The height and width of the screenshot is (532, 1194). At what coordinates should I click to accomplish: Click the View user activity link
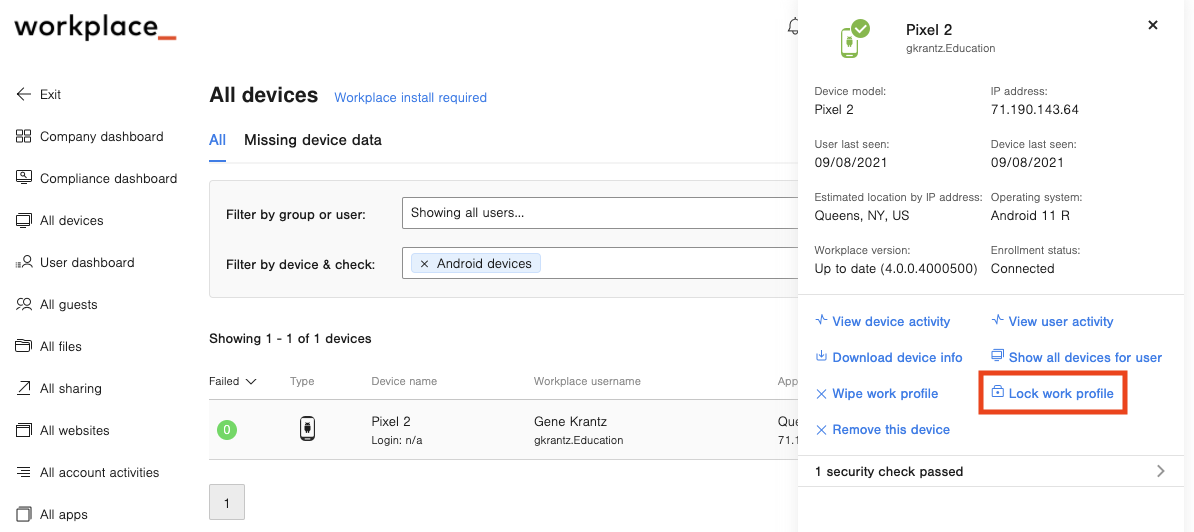coord(1061,321)
